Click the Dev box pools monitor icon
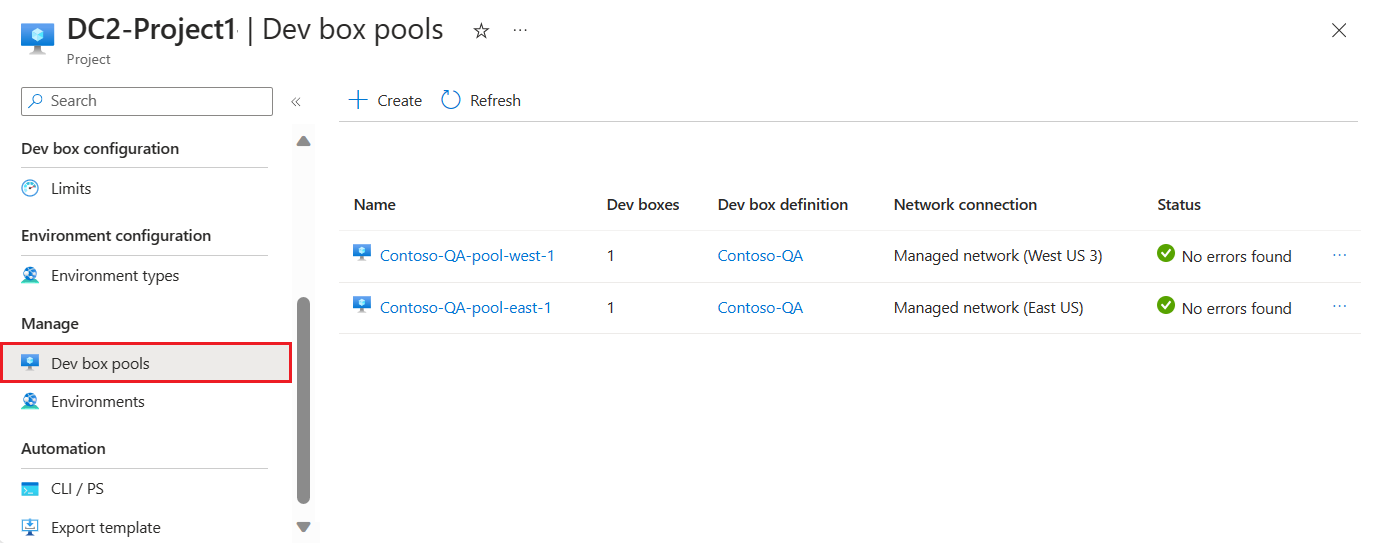Viewport: 1374px width, 545px height. pyautogui.click(x=30, y=362)
